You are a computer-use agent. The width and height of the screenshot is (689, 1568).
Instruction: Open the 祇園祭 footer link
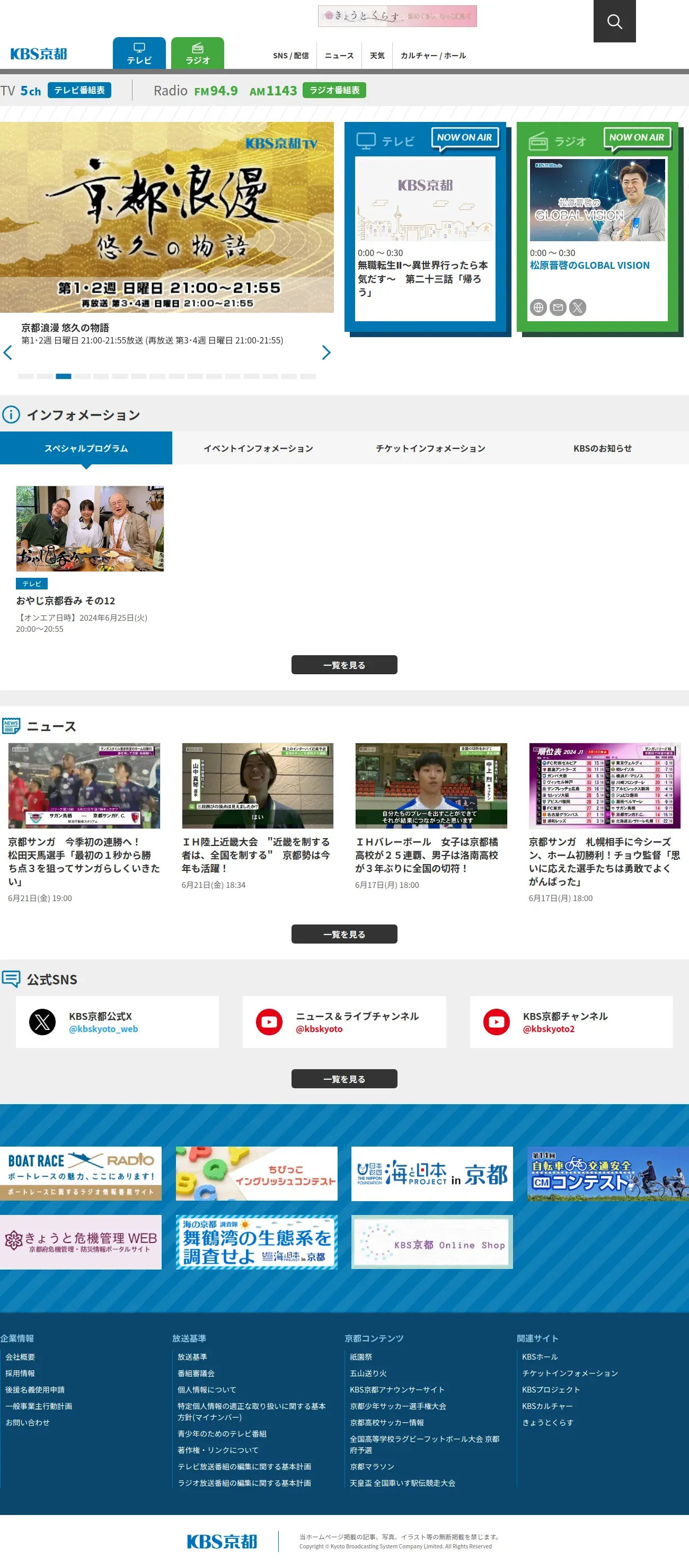361,1357
